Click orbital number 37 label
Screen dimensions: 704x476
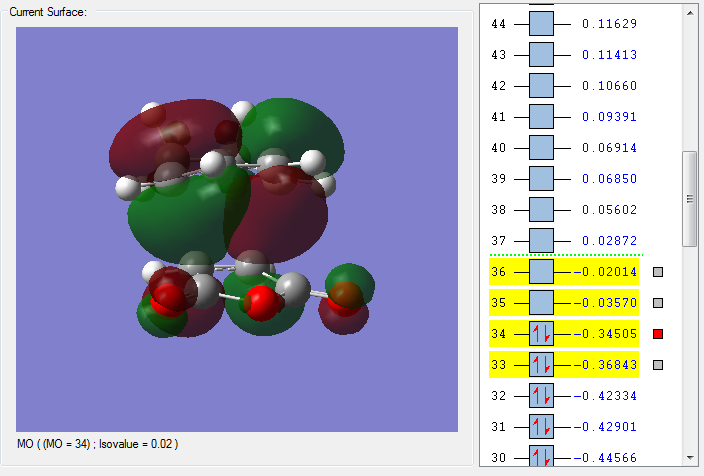[x=498, y=241]
